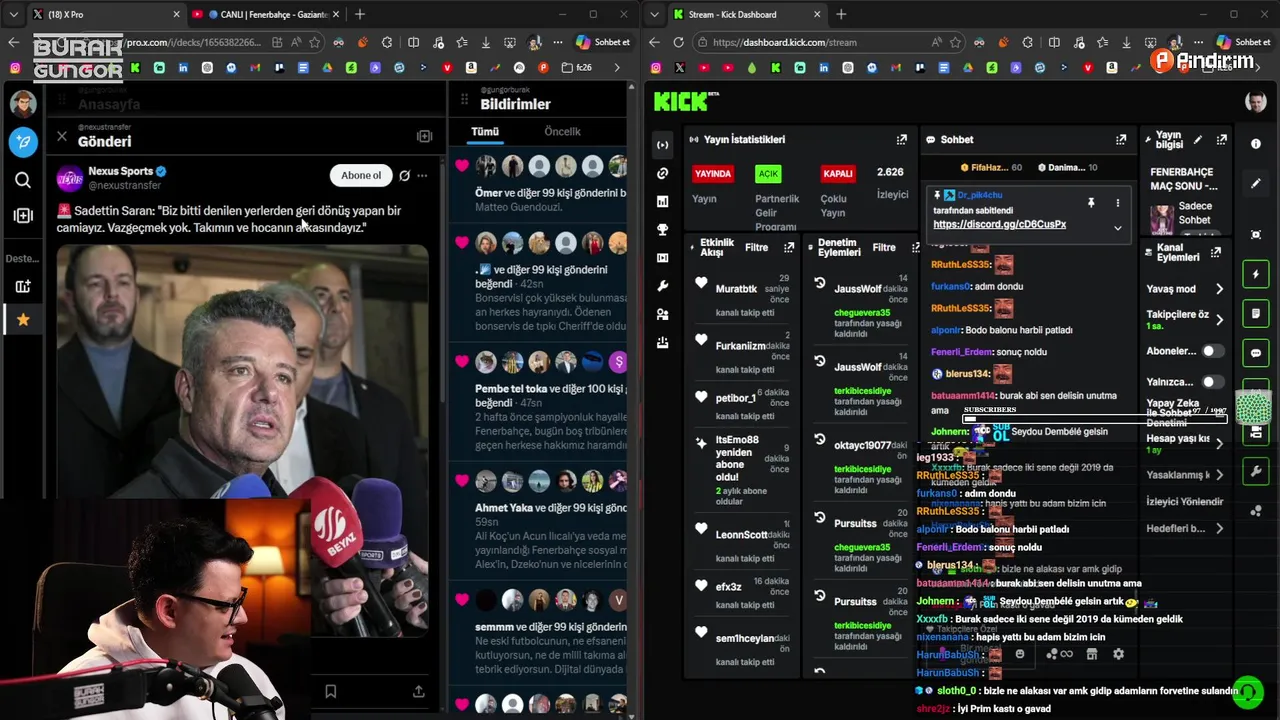The image size is (1280, 720).
Task: Open the Grok icon beside Abone ol
Action: pos(404,175)
